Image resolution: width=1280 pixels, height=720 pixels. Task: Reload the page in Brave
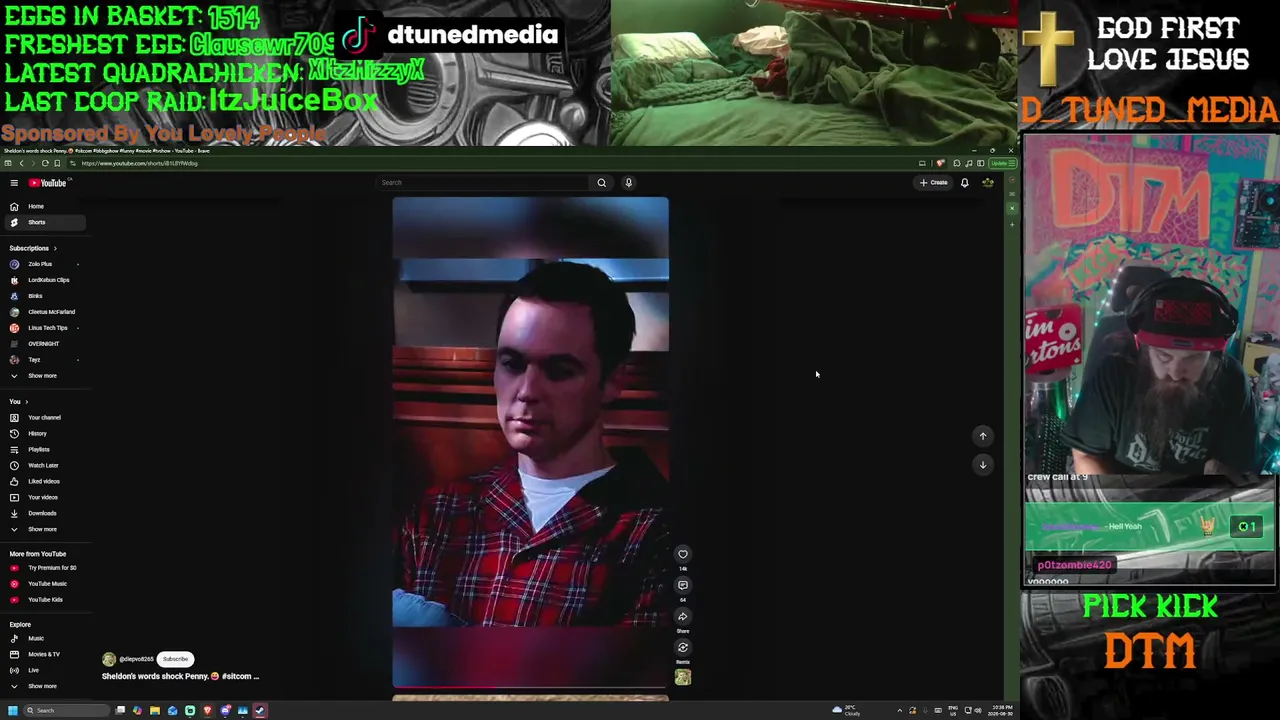[45, 163]
